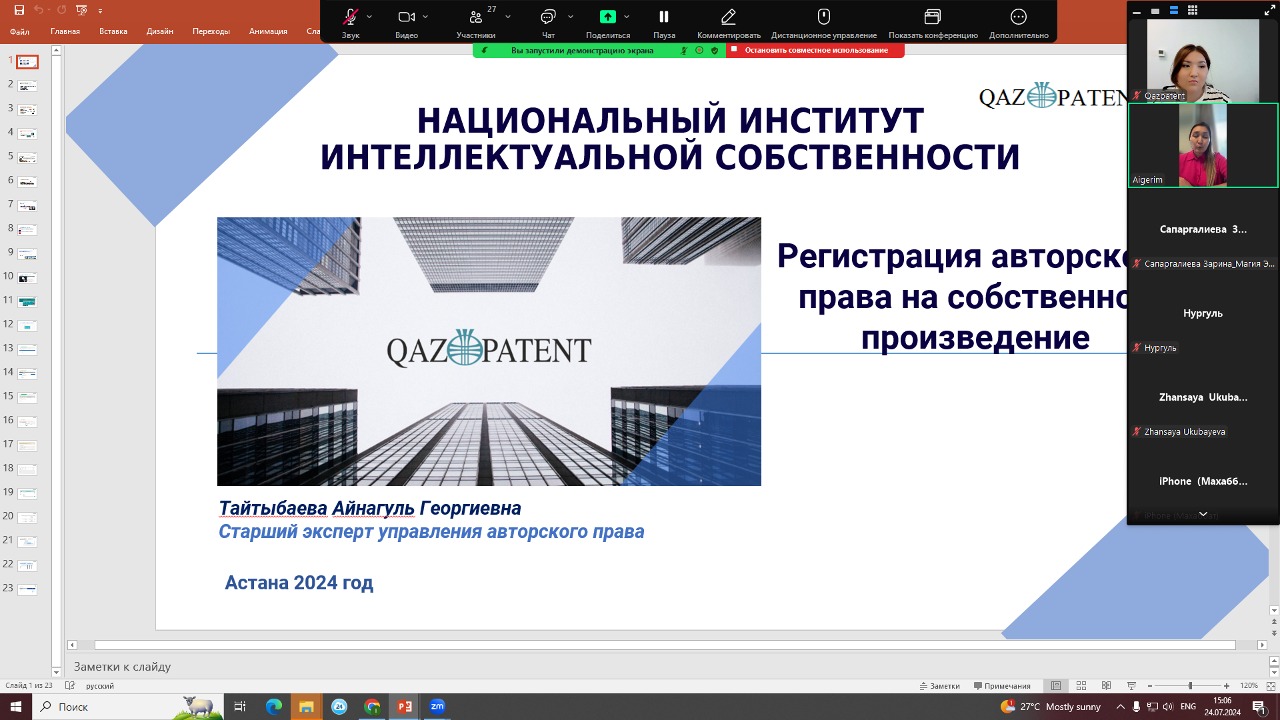Open the Чат chat icon
This screenshot has height=720, width=1280.
point(548,17)
